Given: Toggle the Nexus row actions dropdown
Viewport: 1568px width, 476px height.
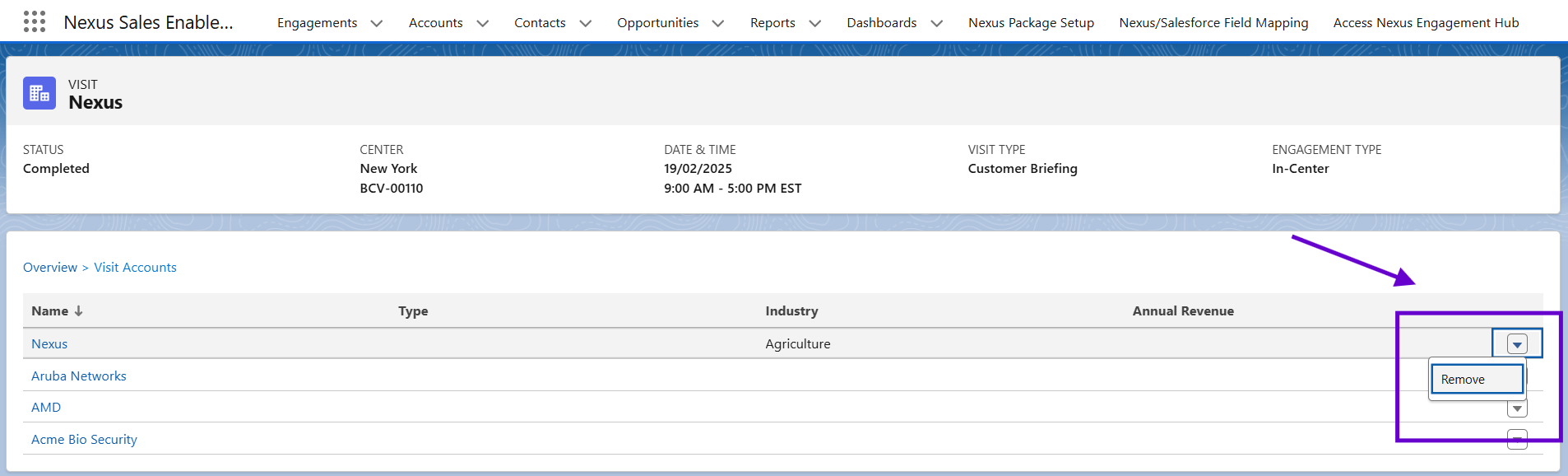Looking at the screenshot, I should [1517, 344].
